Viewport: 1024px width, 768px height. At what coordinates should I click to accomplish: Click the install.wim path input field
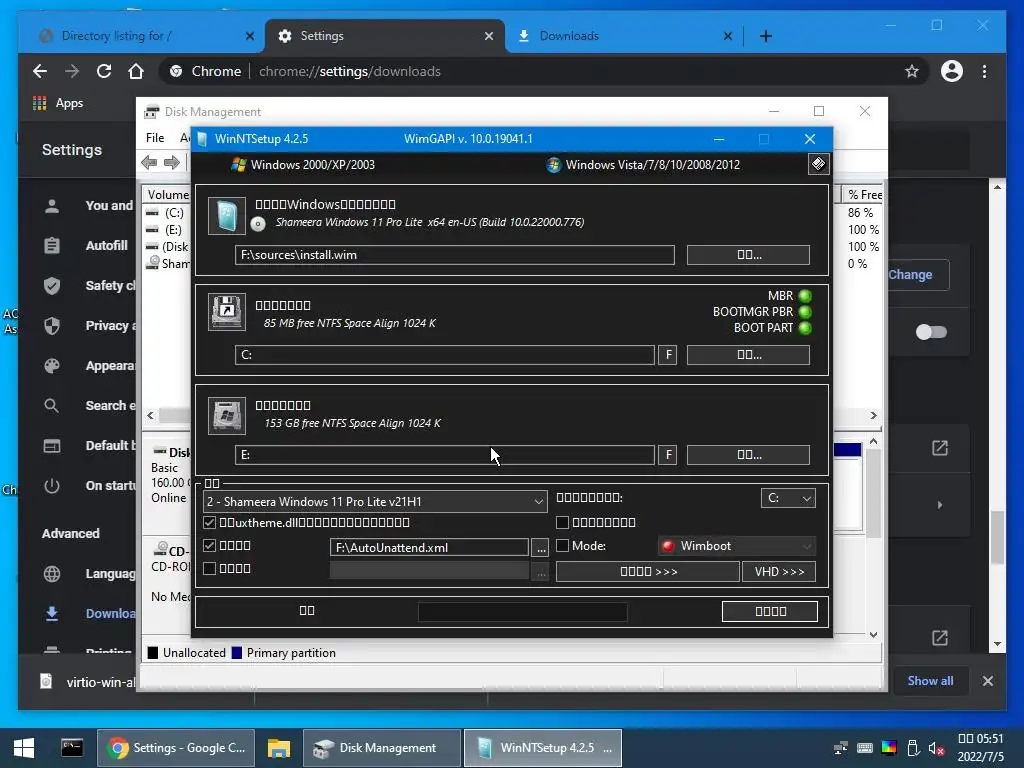pyautogui.click(x=455, y=255)
